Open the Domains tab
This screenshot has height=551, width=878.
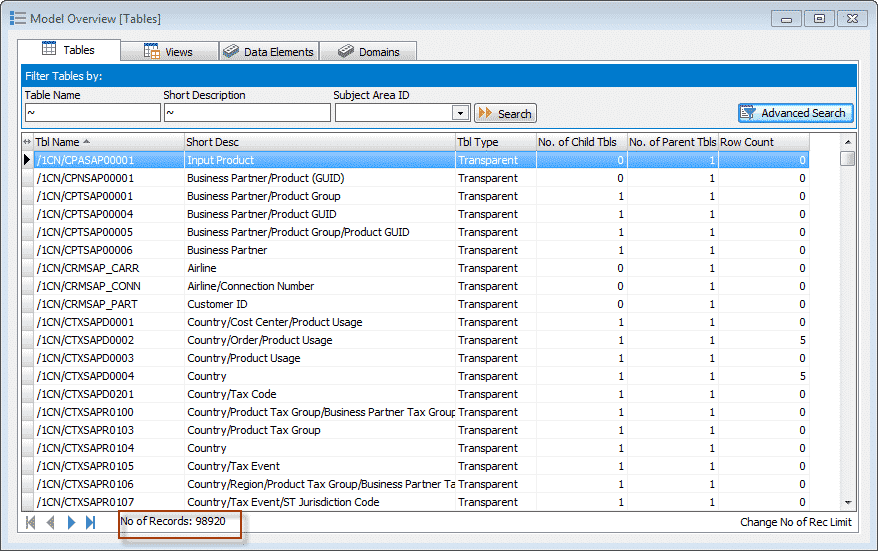[368, 52]
